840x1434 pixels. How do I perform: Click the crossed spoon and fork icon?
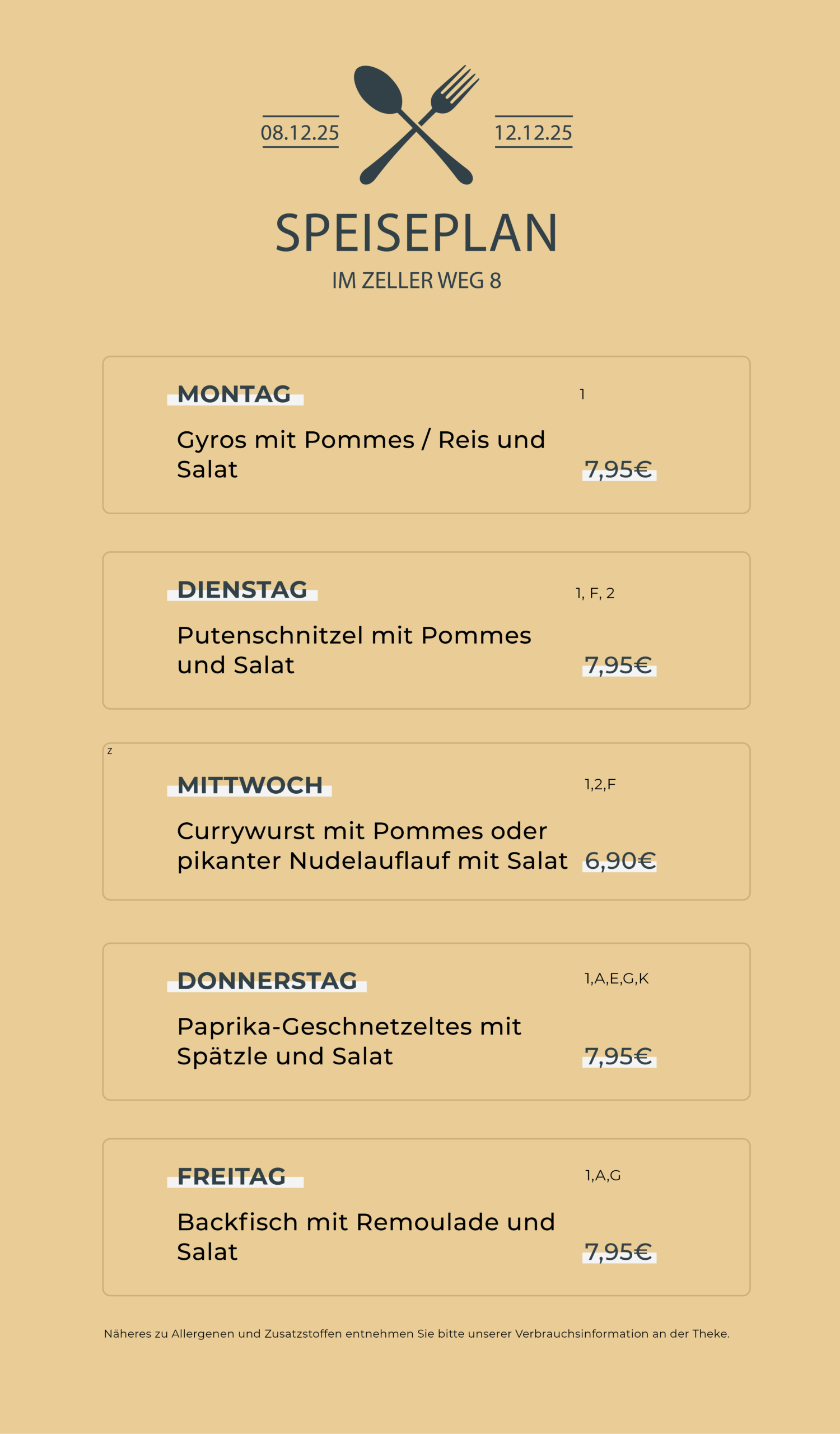(416, 125)
